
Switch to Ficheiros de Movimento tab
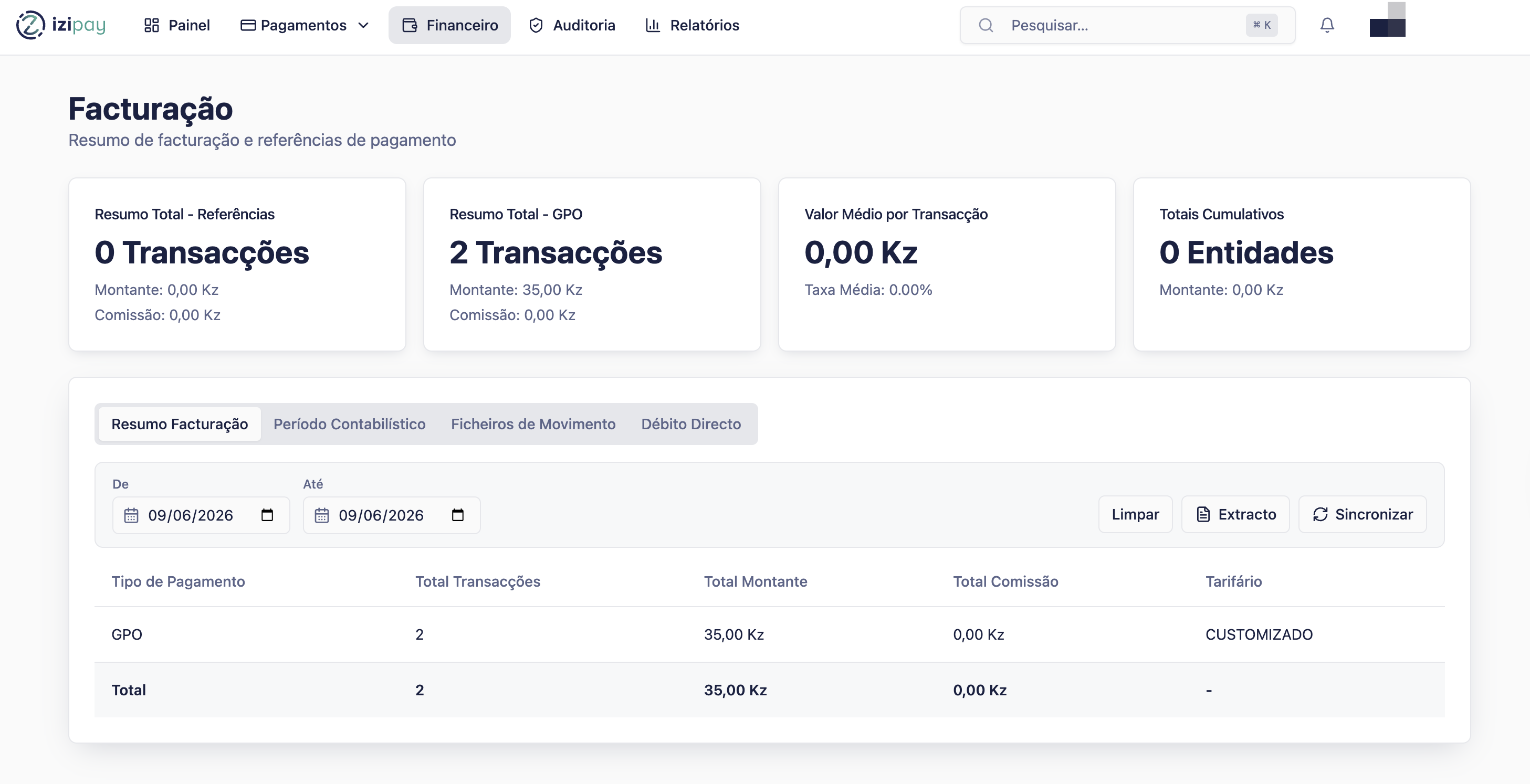(x=533, y=424)
